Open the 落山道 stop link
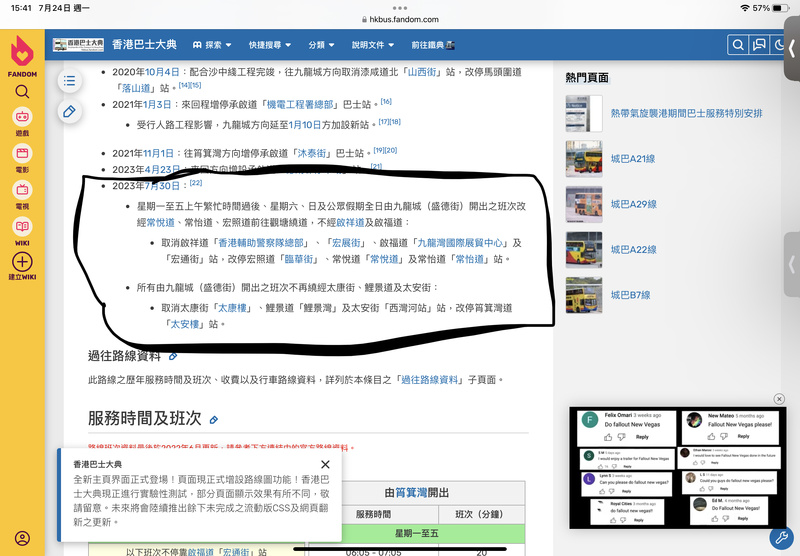800x556 pixels. pyautogui.click(x=136, y=88)
